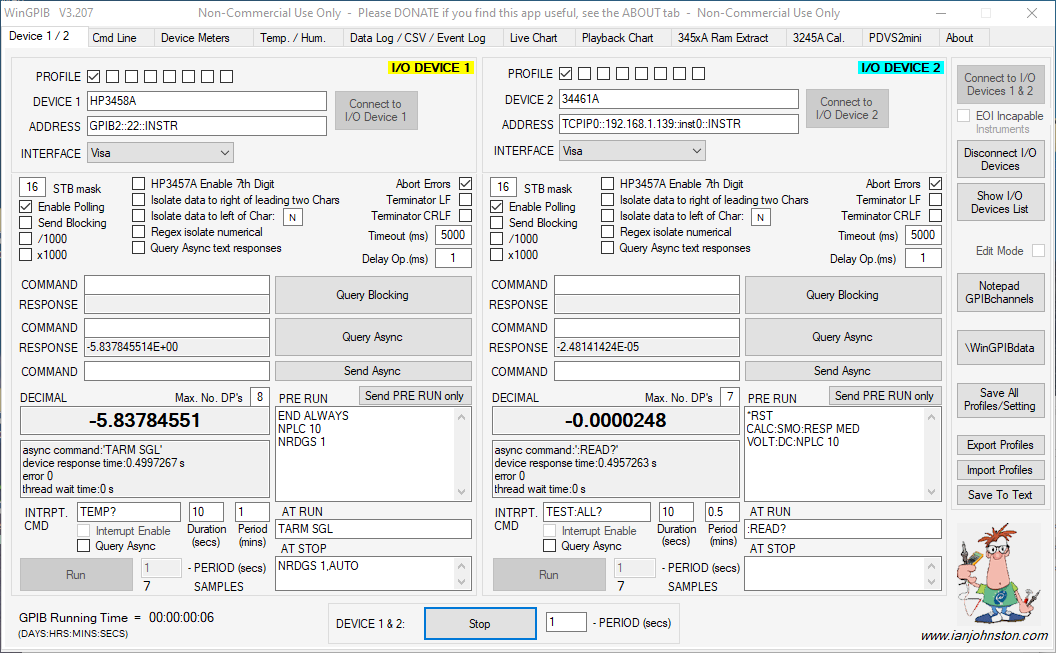Click the cartoon technician mascot image
Image resolution: width=1056 pixels, height=653 pixels.
tap(1000, 575)
